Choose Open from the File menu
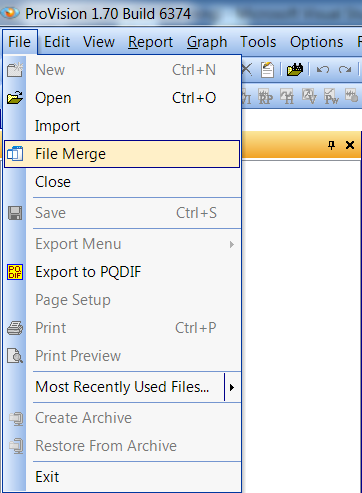The width and height of the screenshot is (362, 493). (x=122, y=98)
